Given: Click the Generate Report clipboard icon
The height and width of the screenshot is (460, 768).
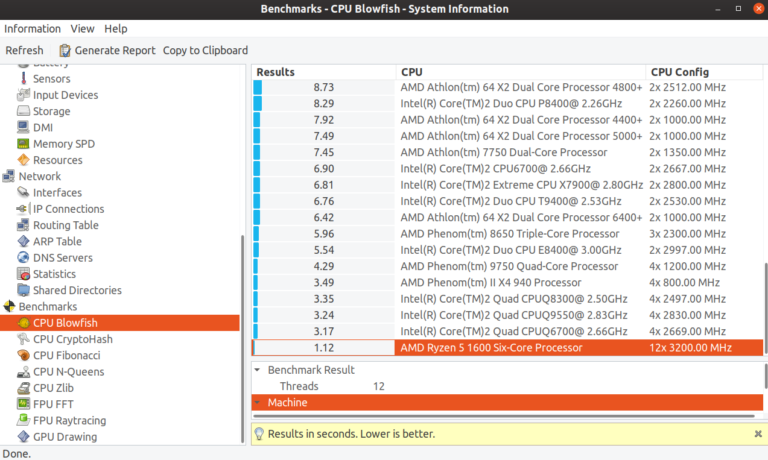Looking at the screenshot, I should (65, 50).
